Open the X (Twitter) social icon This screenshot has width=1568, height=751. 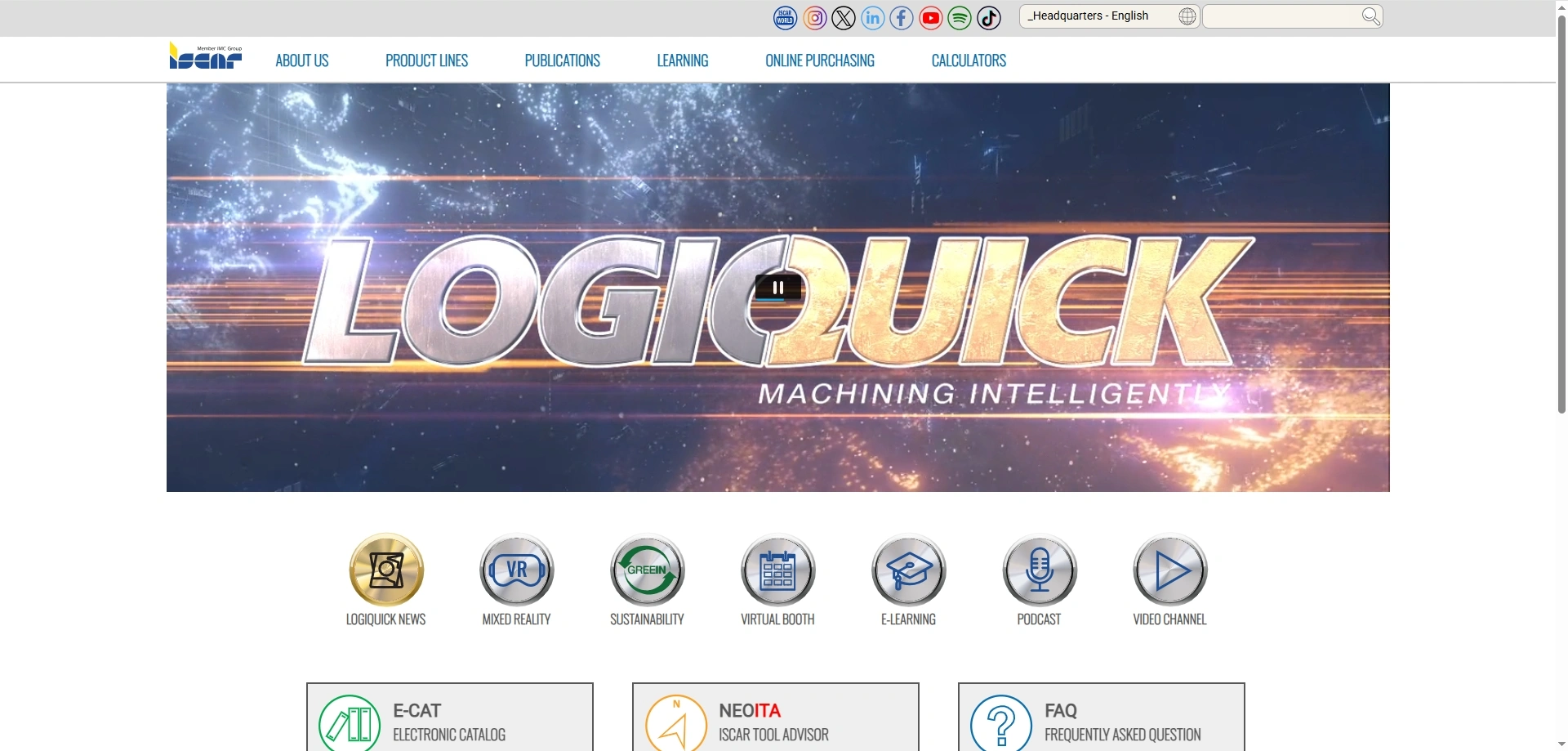tap(844, 17)
